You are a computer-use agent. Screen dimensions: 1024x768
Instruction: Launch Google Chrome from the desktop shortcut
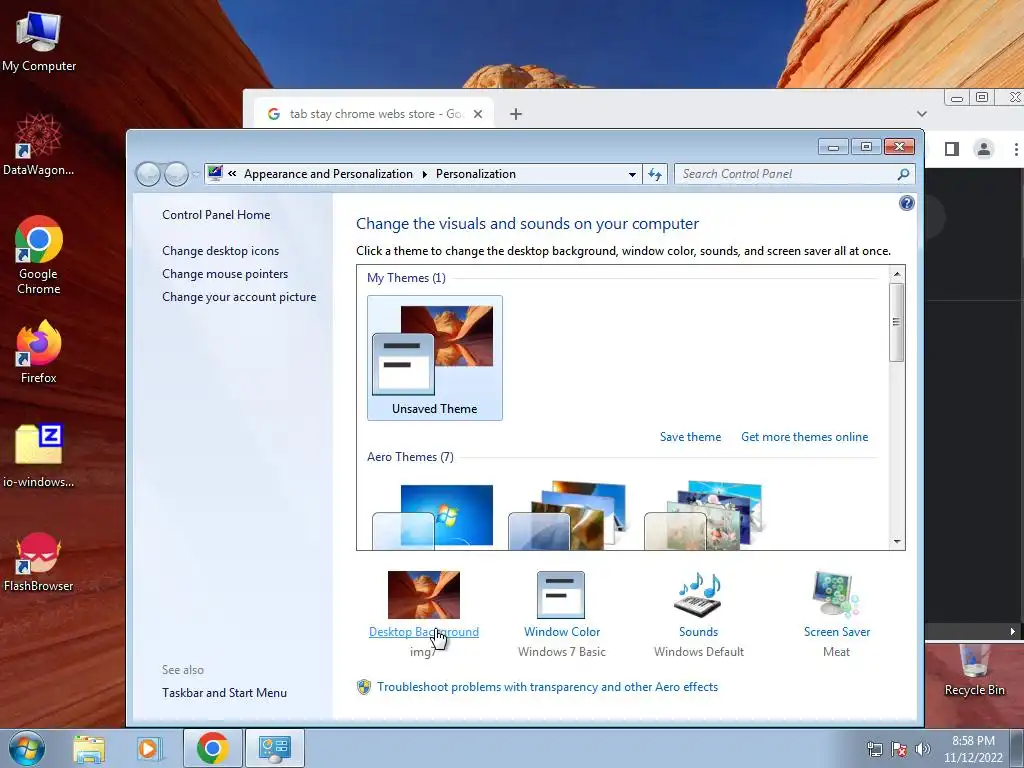39,255
